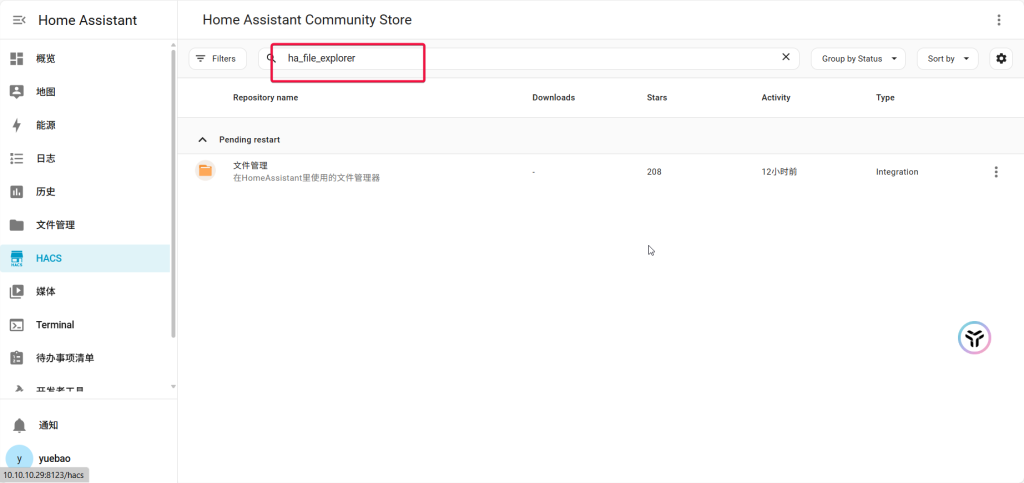Click the 208 stars value
Viewport: 1024px width, 483px height.
pyautogui.click(x=654, y=172)
